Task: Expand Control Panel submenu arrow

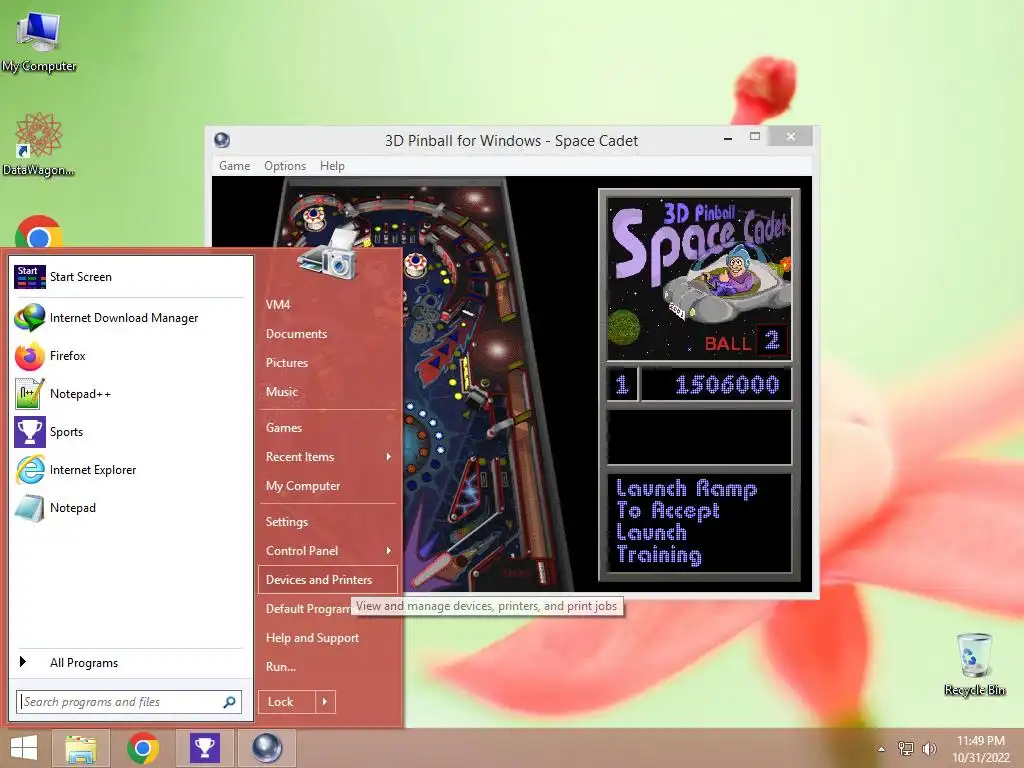Action: coord(389,551)
